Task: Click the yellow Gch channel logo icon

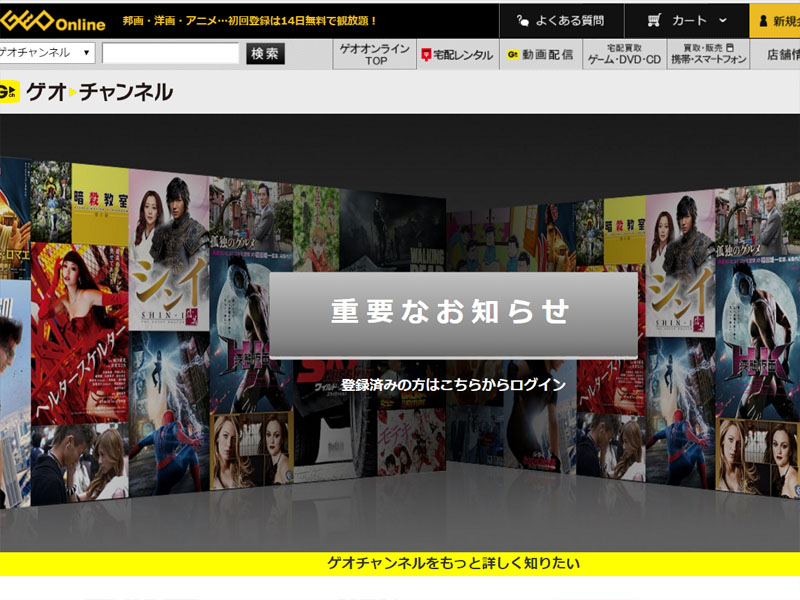Action: [9, 92]
